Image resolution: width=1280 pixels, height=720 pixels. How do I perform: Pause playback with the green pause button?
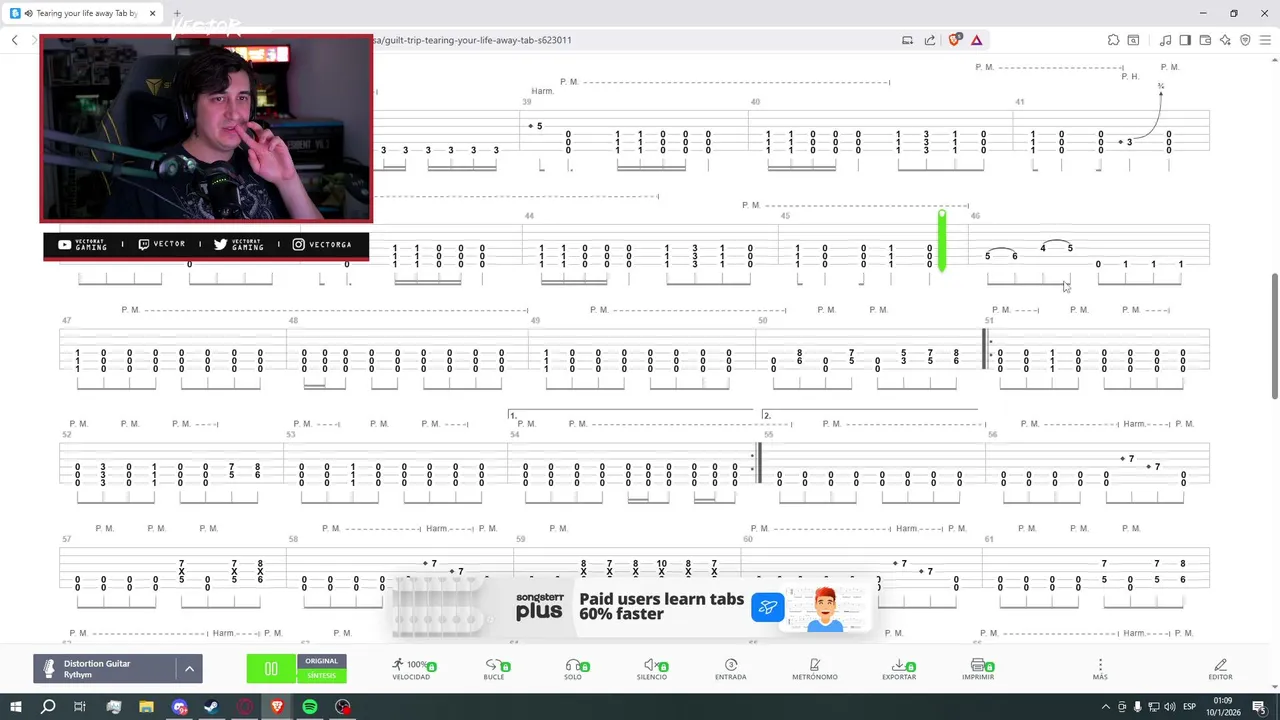271,668
